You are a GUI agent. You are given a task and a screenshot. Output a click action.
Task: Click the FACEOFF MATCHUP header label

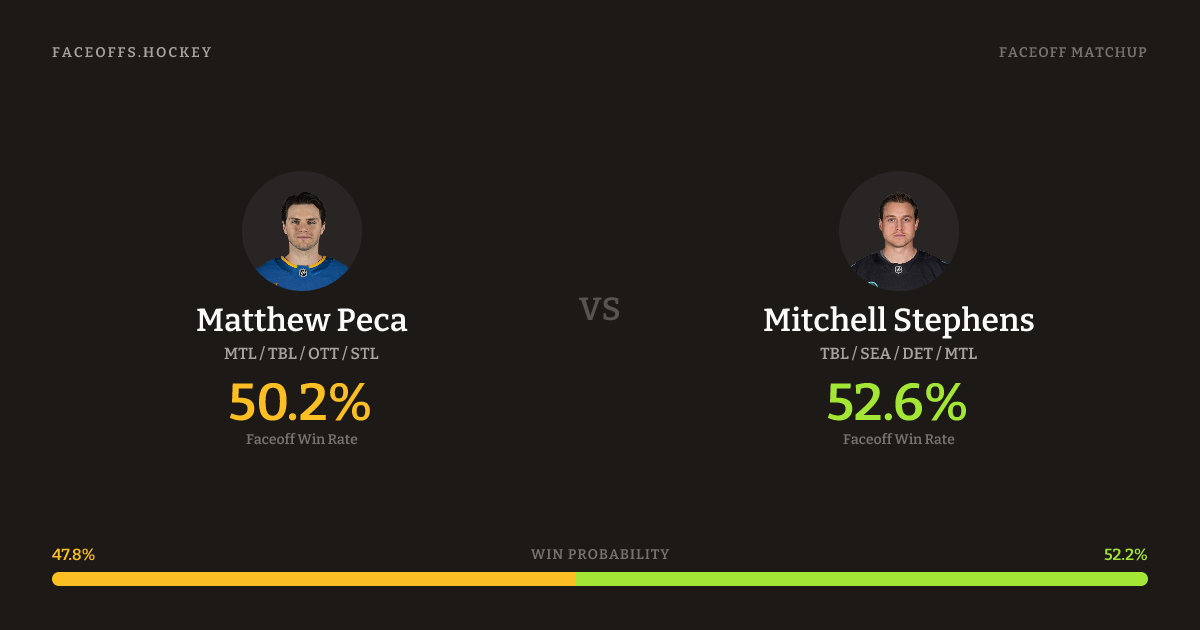[x=1072, y=52]
